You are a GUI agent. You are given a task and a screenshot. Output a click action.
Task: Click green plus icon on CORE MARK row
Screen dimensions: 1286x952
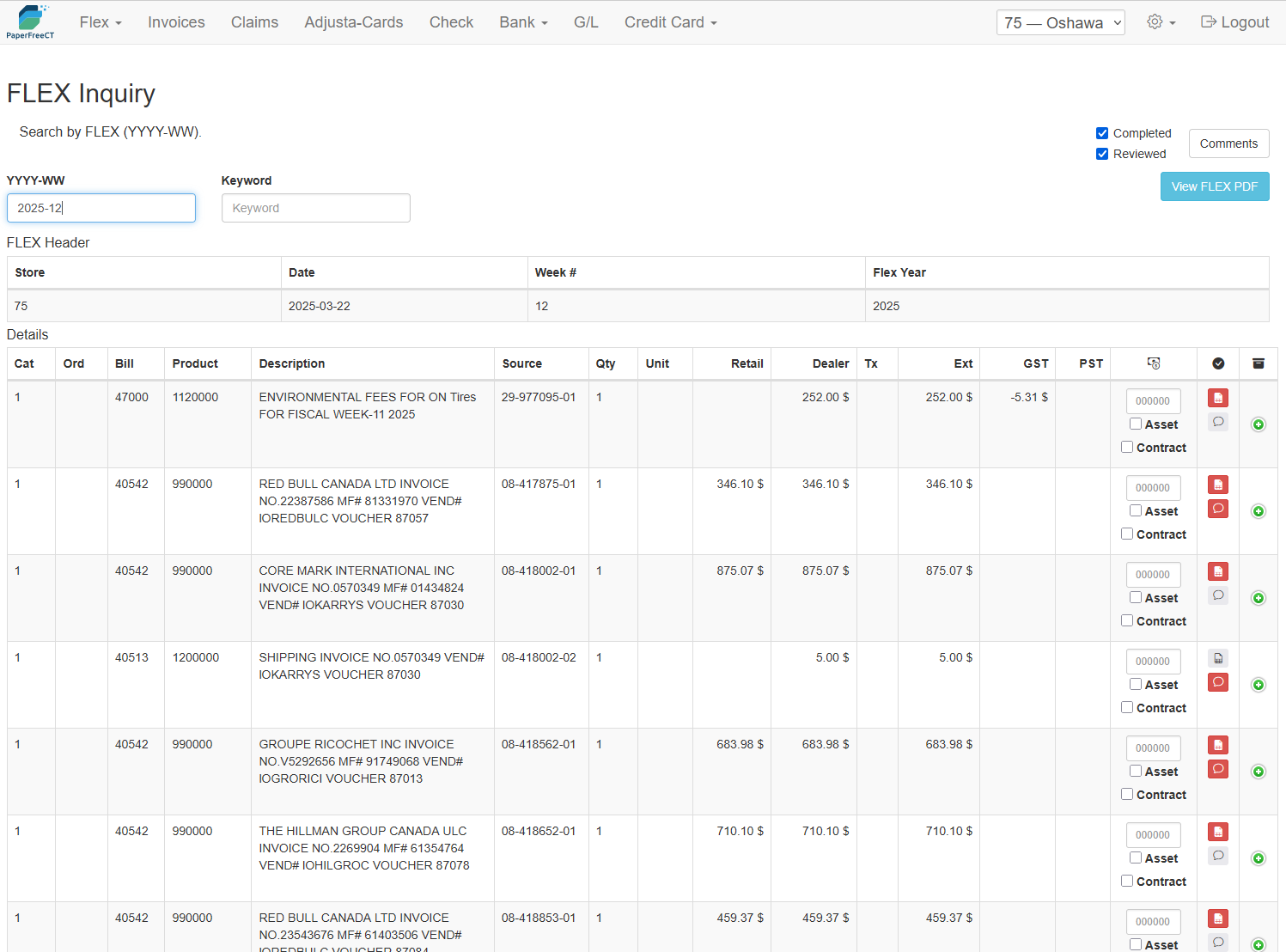click(x=1258, y=598)
